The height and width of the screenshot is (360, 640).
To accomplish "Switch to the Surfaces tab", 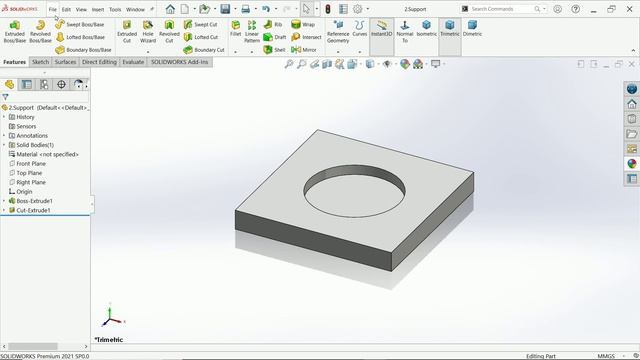I will pos(65,62).
